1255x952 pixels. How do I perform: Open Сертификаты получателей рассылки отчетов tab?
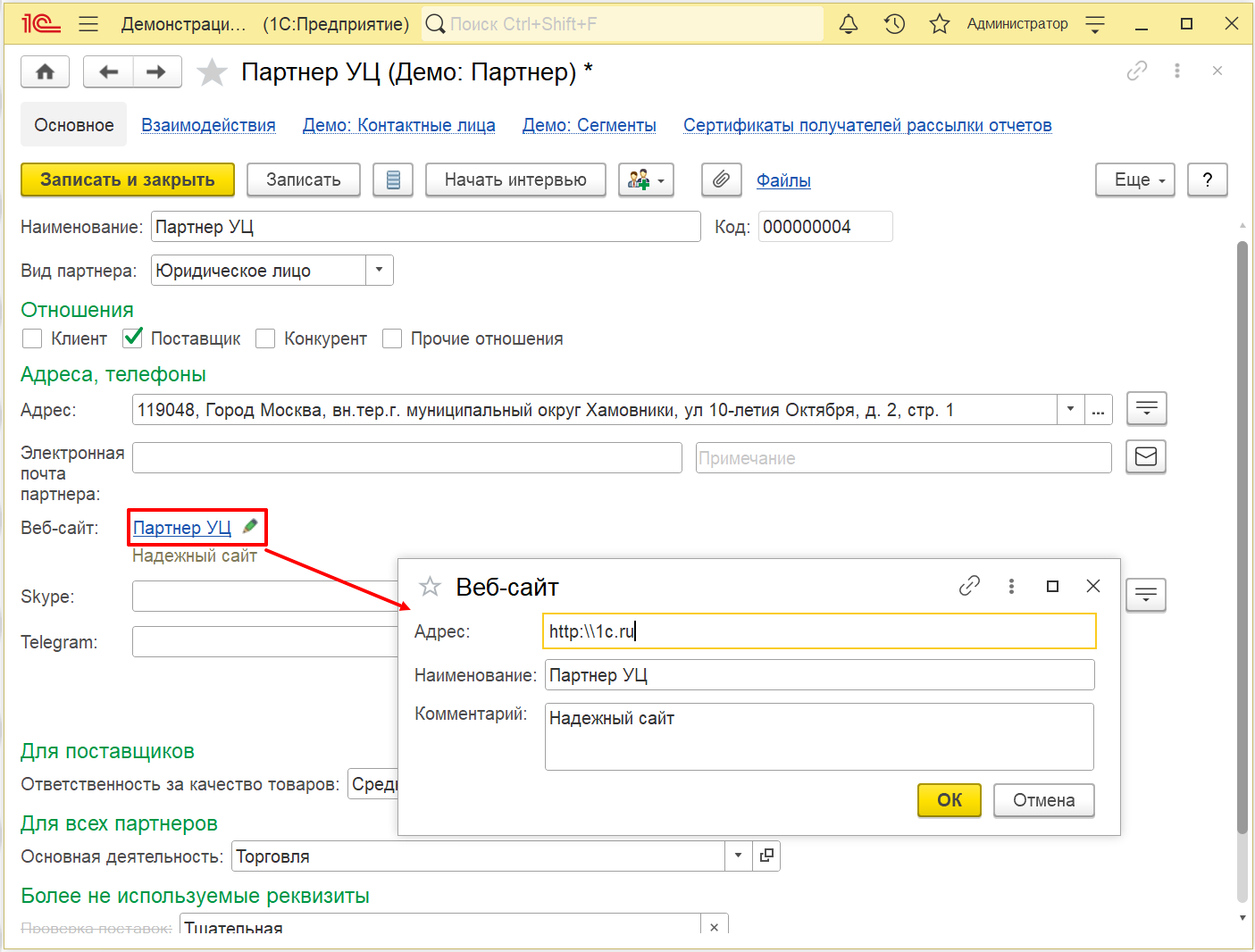867,125
